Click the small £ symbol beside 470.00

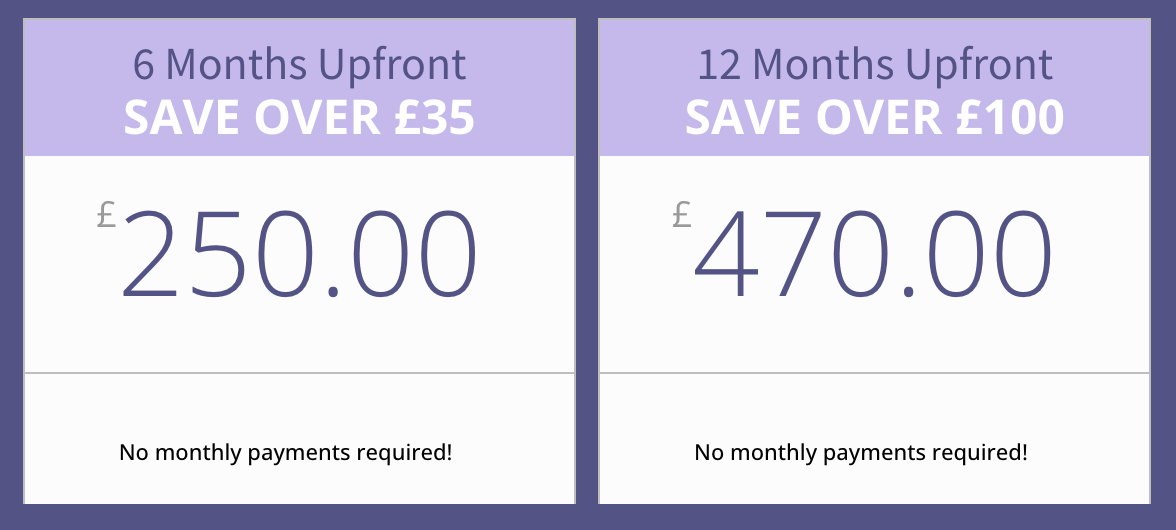point(682,214)
